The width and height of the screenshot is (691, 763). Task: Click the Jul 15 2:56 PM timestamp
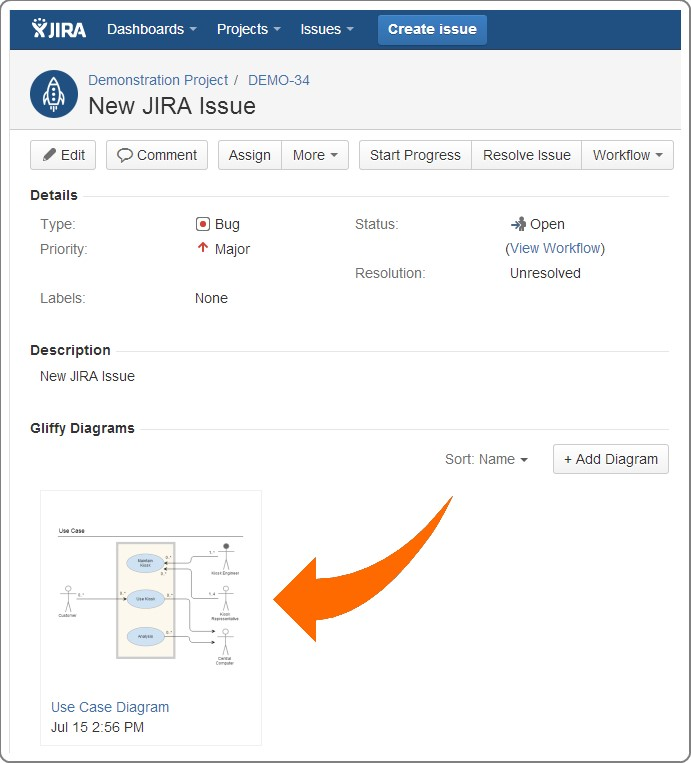point(97,727)
